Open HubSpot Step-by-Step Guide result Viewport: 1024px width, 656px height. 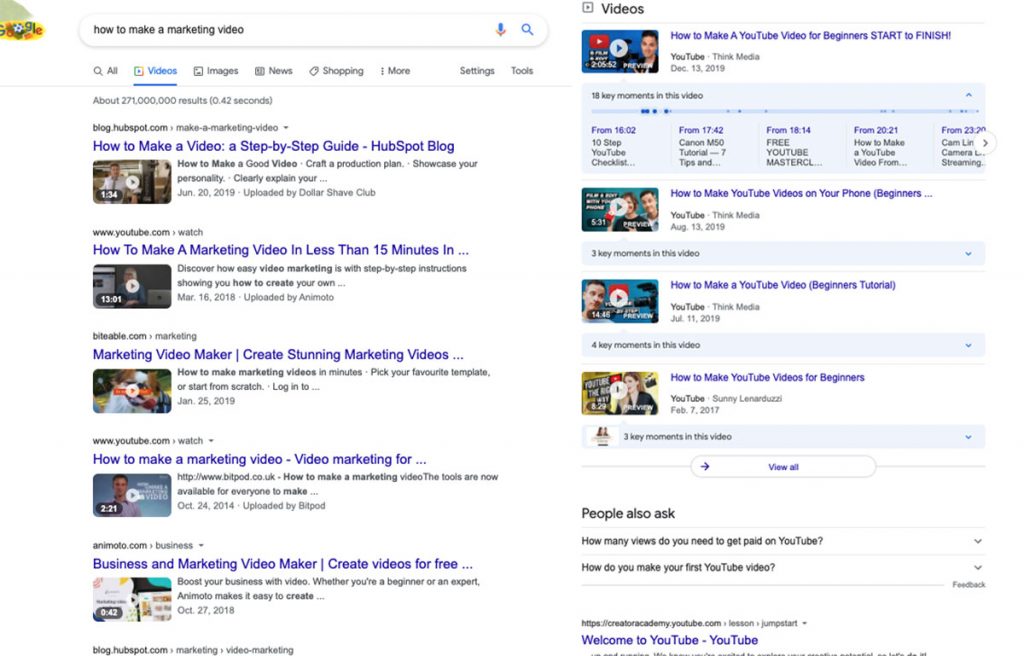click(274, 146)
